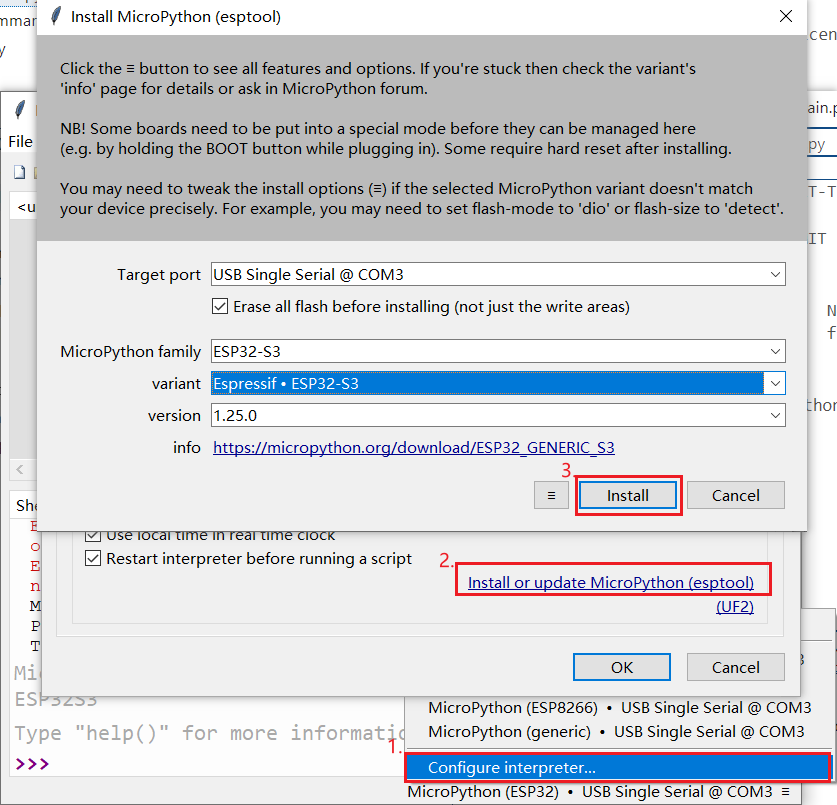Click OK in the interpreter options dialog
The width and height of the screenshot is (837, 805).
point(622,667)
